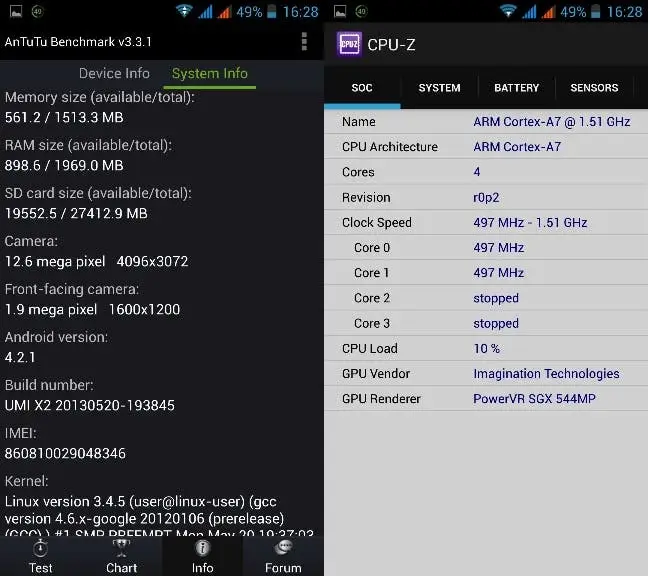
Task: Tap right status bar Wi-Fi icon
Action: [x=508, y=11]
